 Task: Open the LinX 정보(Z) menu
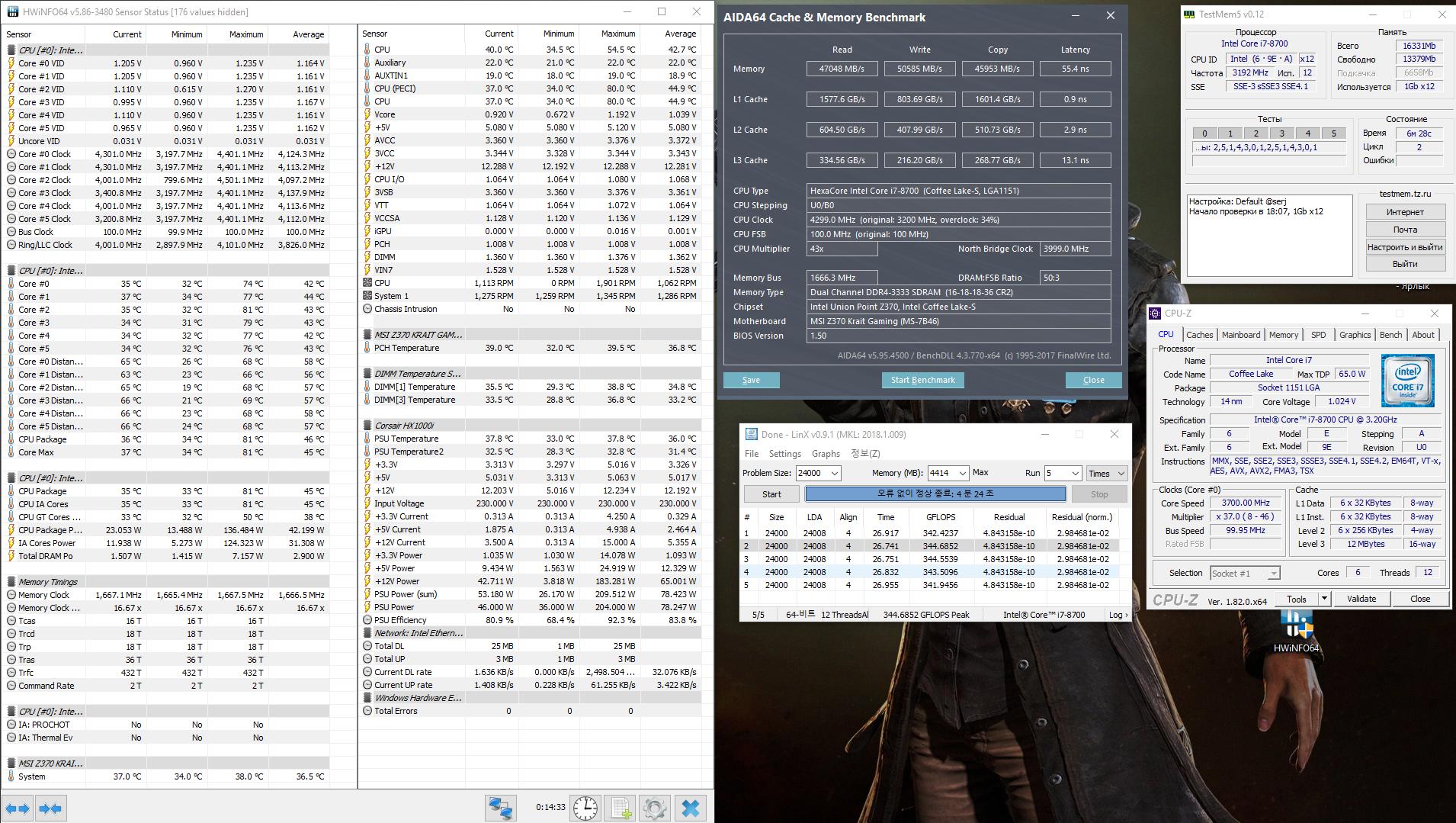coord(865,454)
